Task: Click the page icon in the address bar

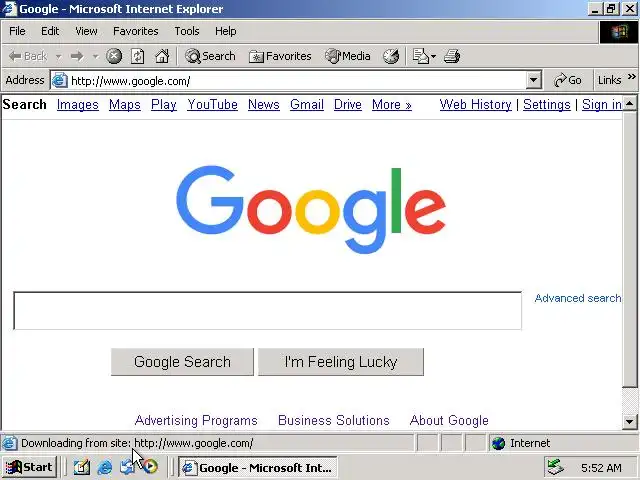Action: coord(60,80)
